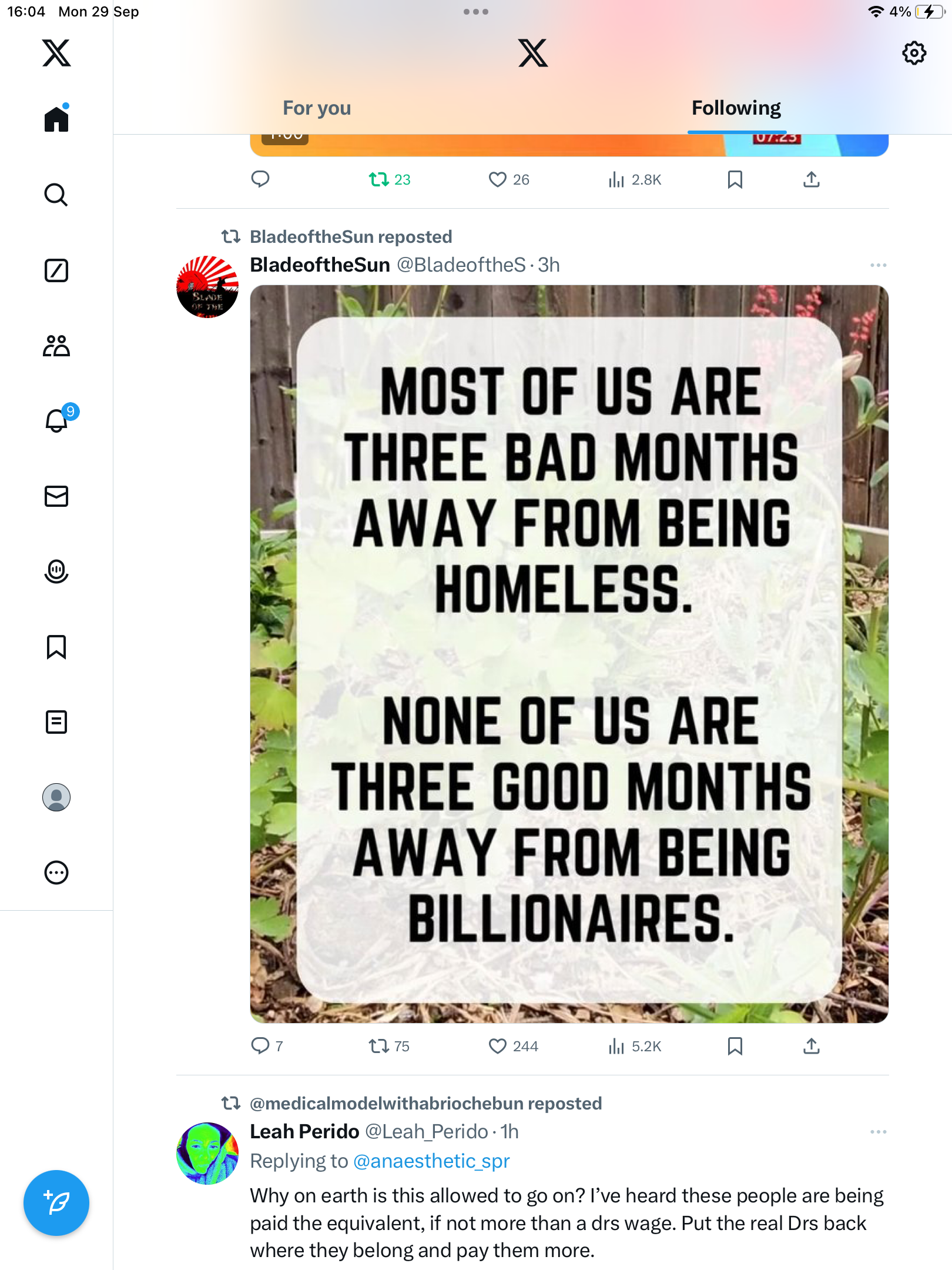Undo repost on the post with 23 reposts
952x1270 pixels.
[379, 179]
